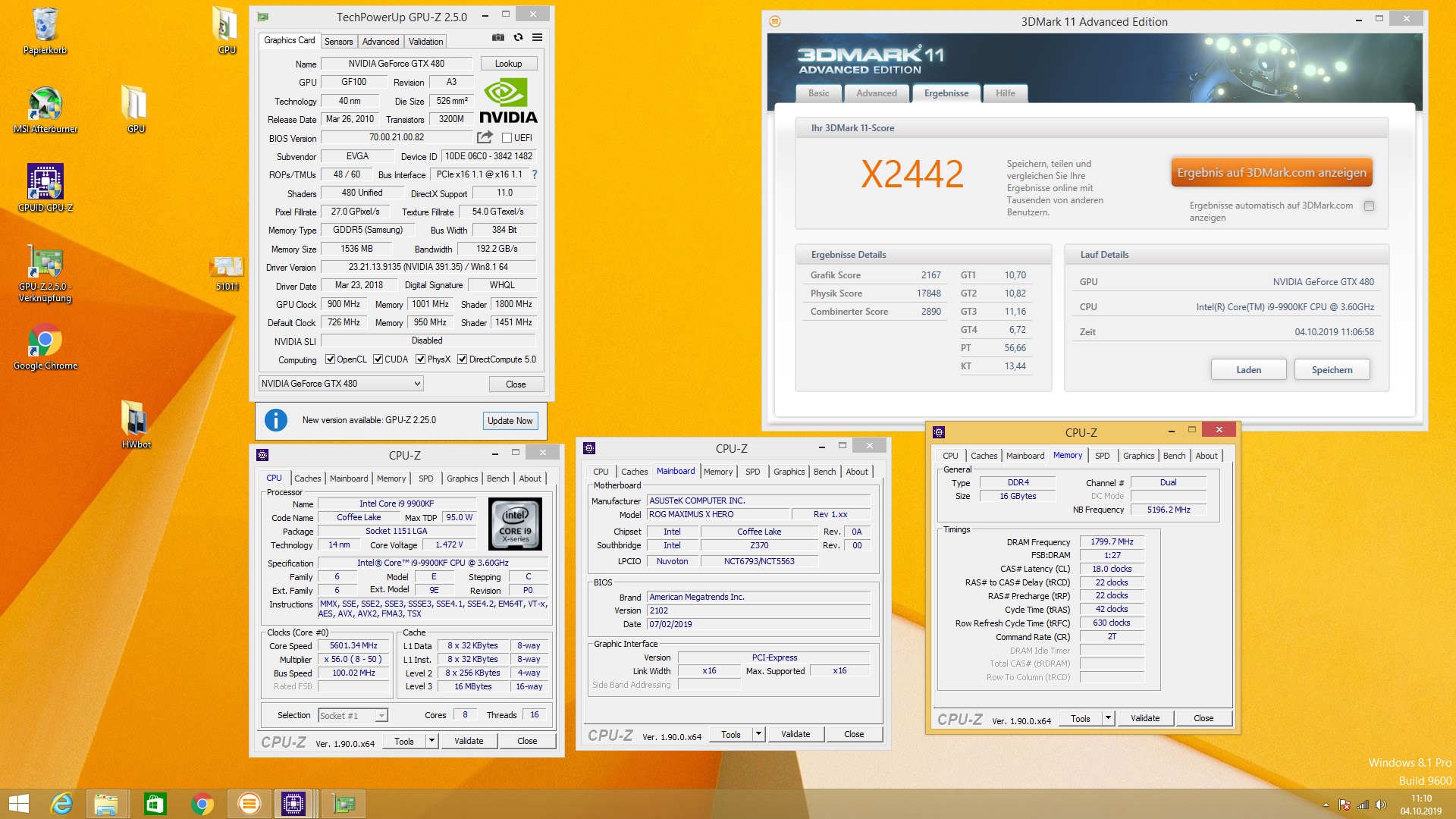The image size is (1456, 819).
Task: Open HWbot folder on desktop
Action: click(136, 425)
